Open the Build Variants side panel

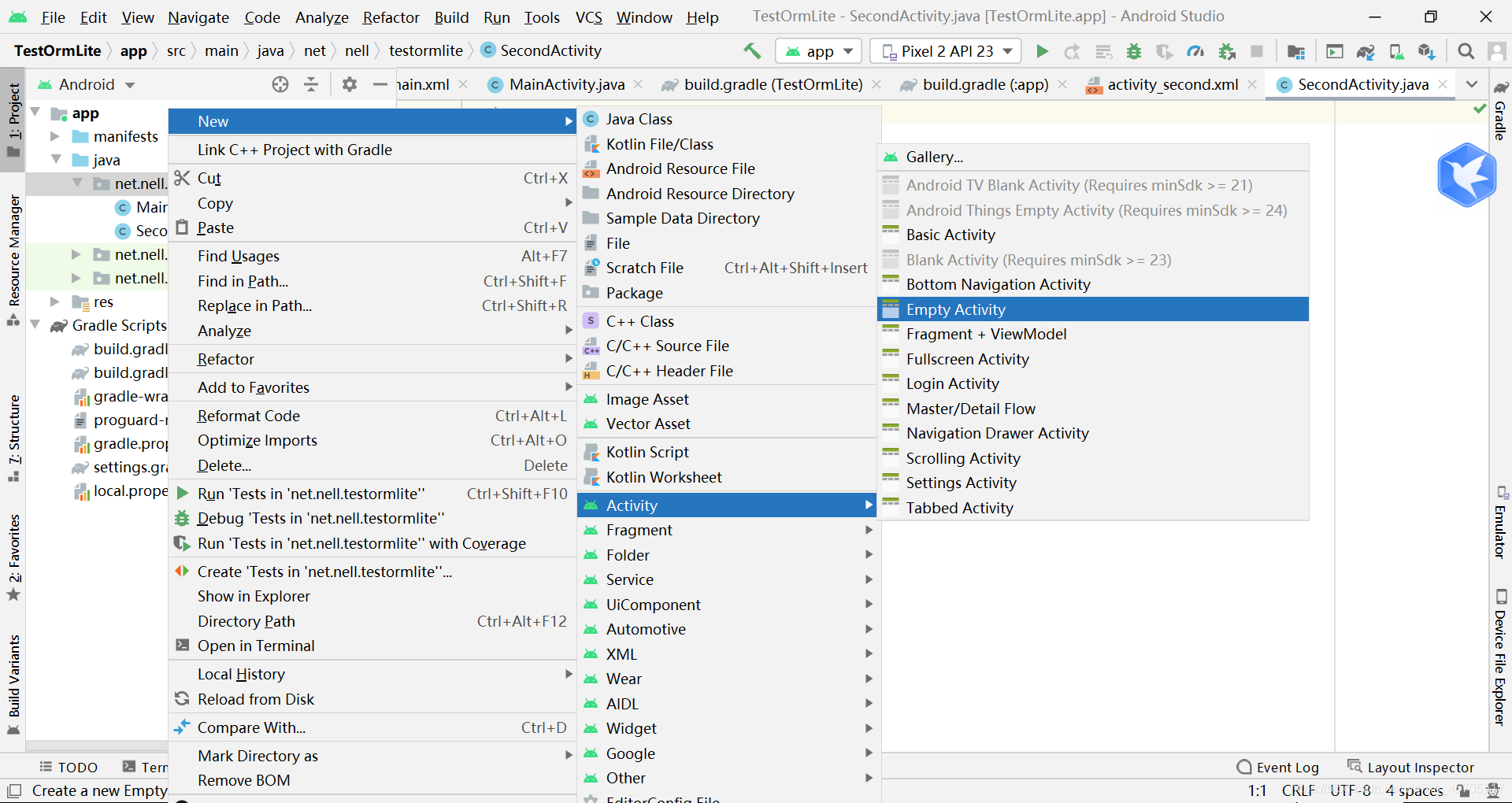coord(14,685)
